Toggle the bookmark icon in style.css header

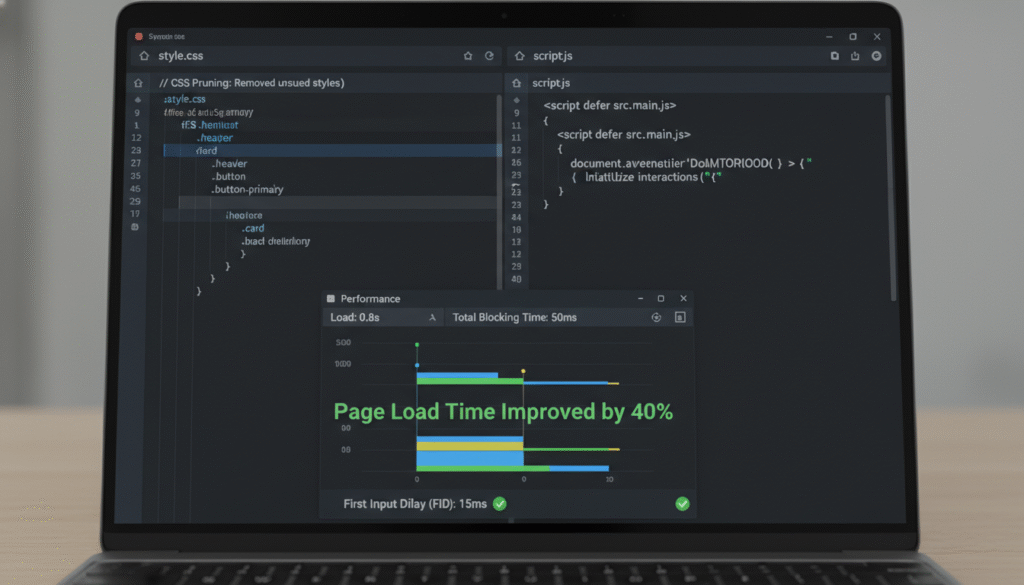468,57
